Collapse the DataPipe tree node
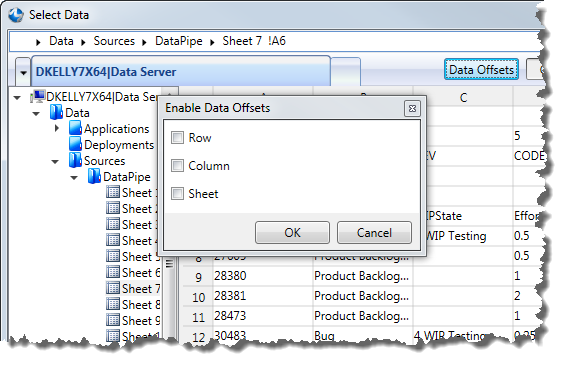The height and width of the screenshot is (365, 566). tap(74, 178)
